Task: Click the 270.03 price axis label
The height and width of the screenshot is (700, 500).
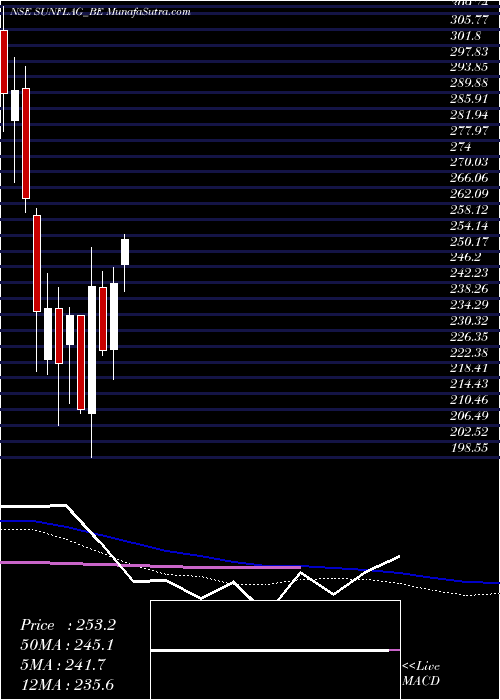Action: [x=469, y=162]
